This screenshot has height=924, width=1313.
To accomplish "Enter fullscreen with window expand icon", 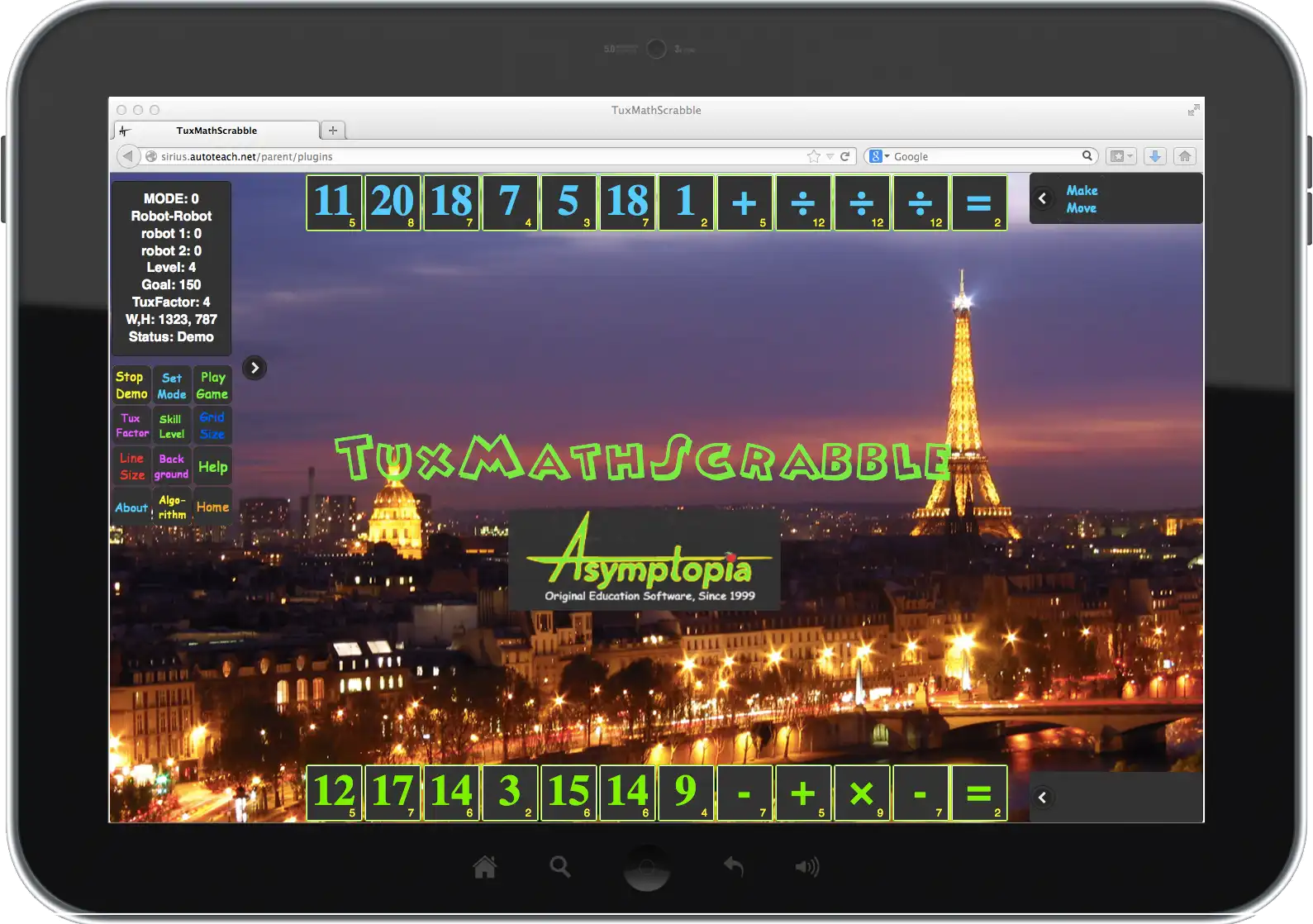I will point(1193,110).
